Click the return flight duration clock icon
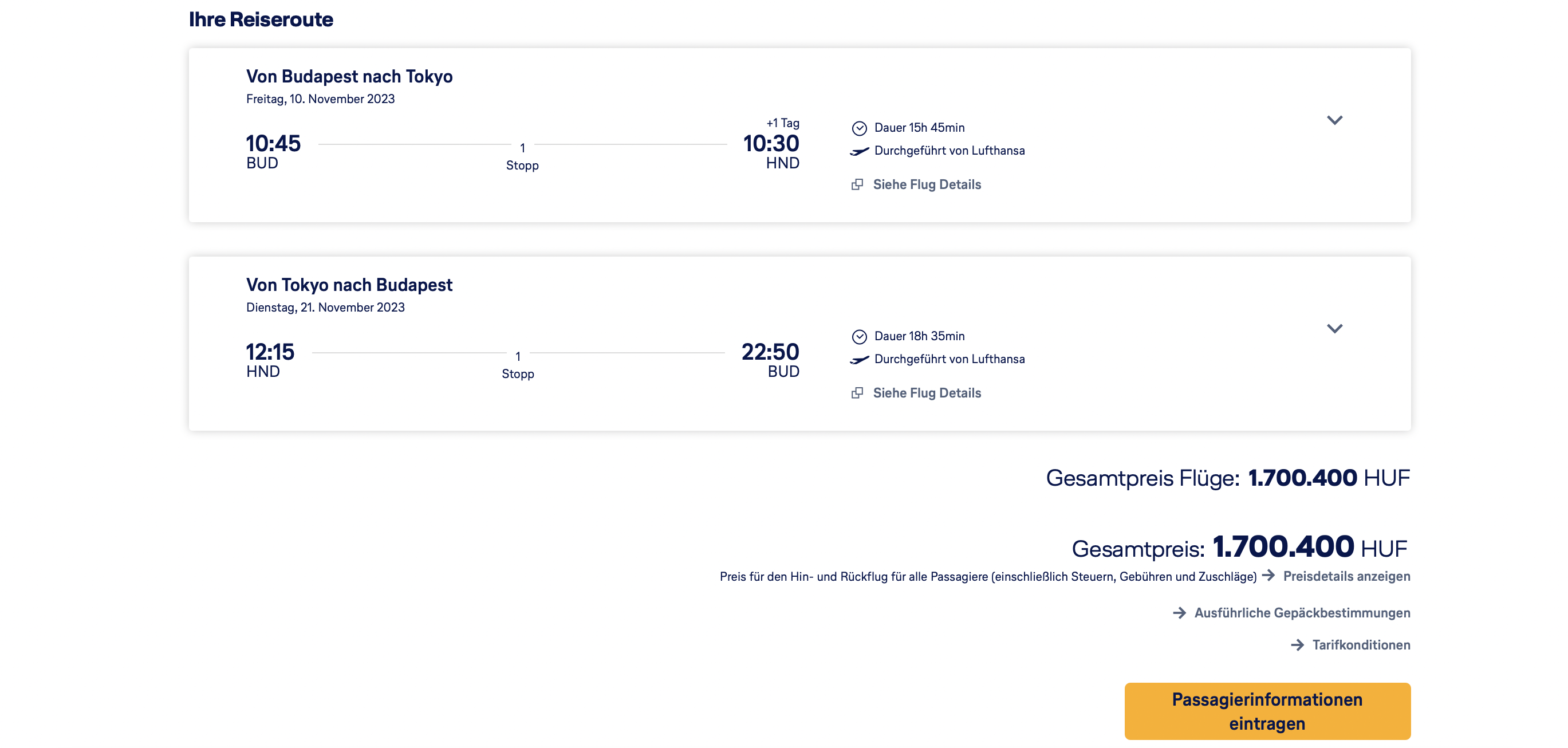The height and width of the screenshot is (748, 1568). 859,337
